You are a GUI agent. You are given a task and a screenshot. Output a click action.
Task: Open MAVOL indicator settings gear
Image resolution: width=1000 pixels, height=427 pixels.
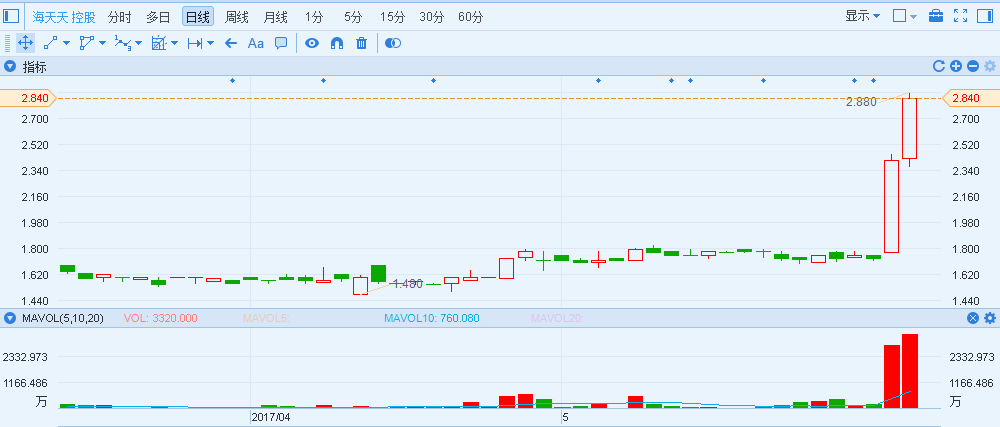tap(990, 318)
